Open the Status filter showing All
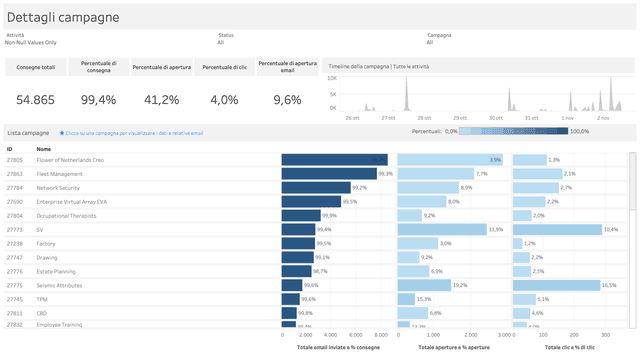Screen dimensions: 640x363 tap(221, 42)
